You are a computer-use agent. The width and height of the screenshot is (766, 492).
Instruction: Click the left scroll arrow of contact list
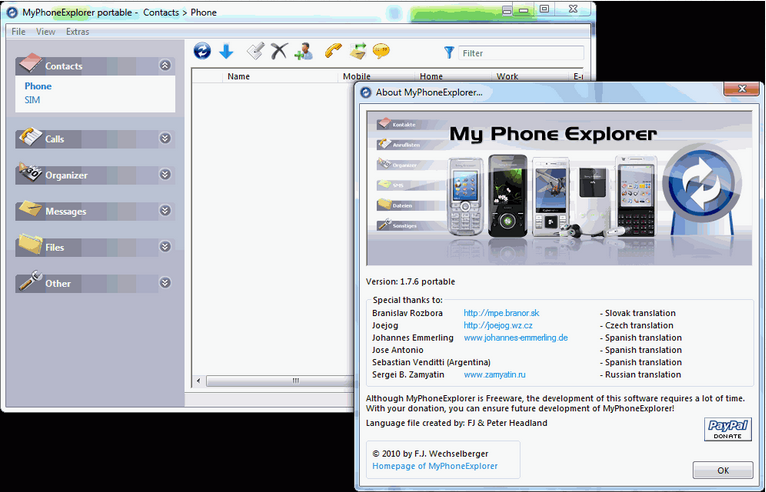(x=198, y=381)
